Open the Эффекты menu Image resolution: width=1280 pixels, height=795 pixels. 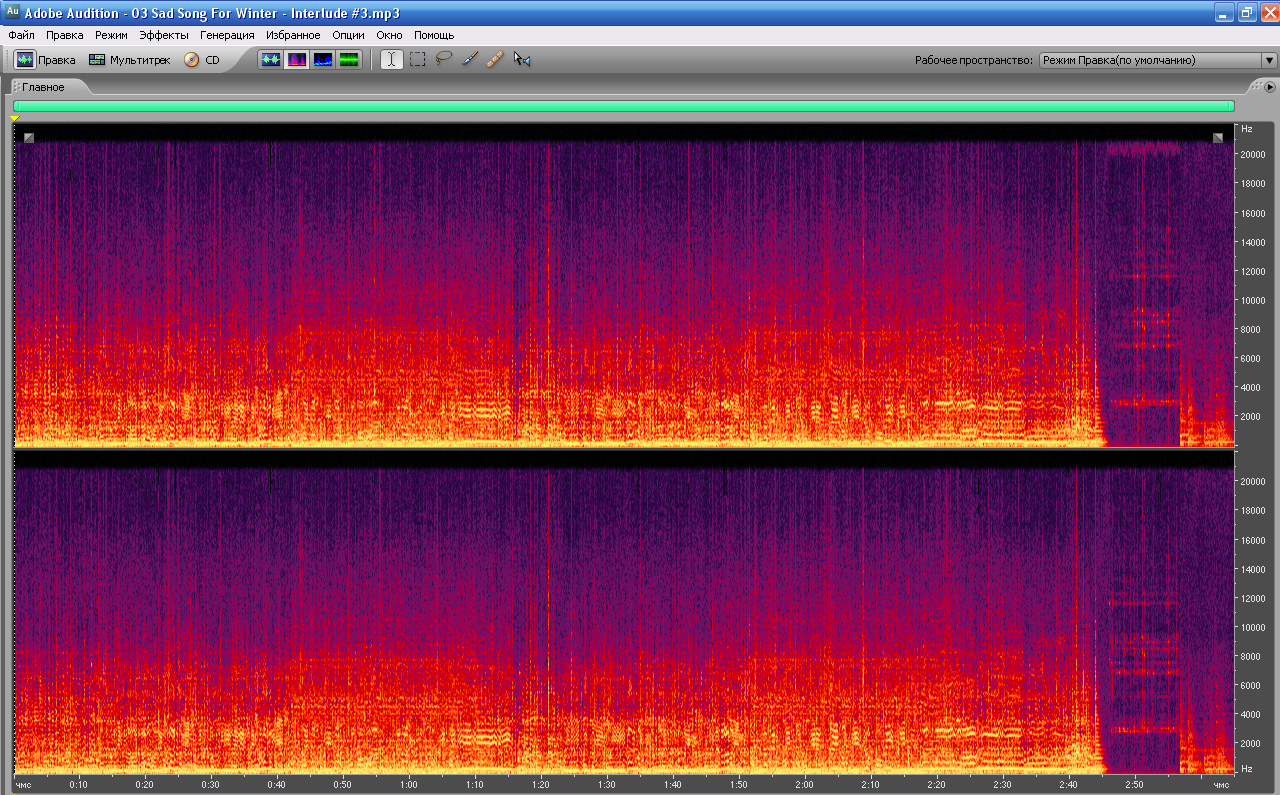163,35
